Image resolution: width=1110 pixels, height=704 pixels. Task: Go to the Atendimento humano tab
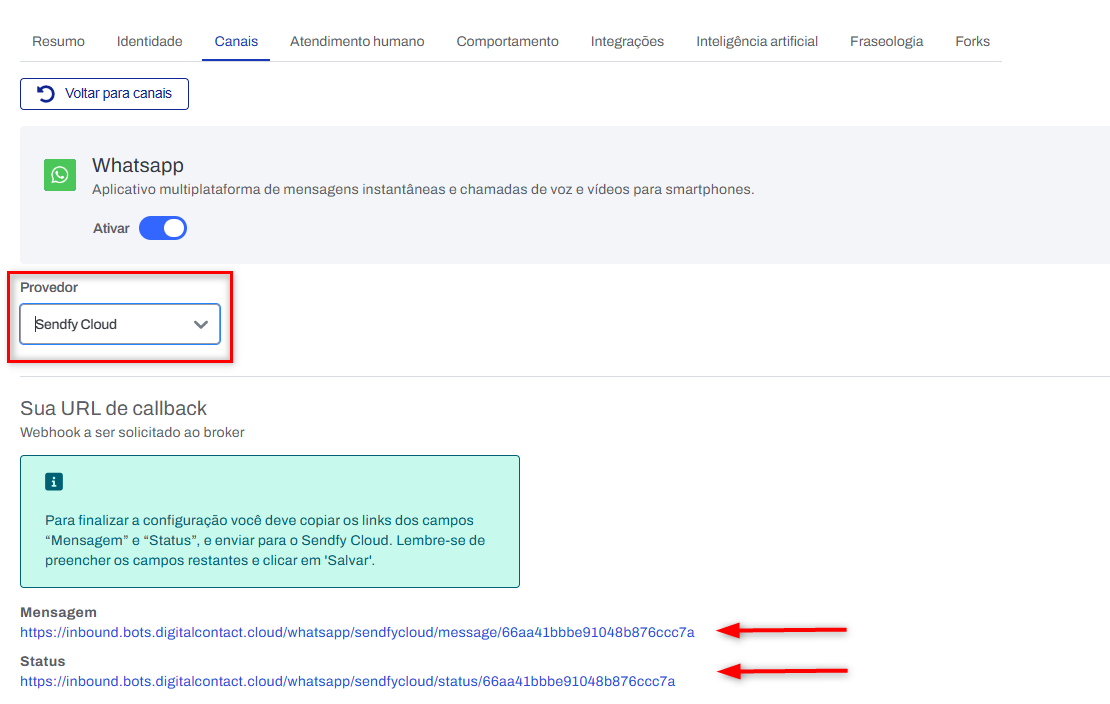[357, 41]
